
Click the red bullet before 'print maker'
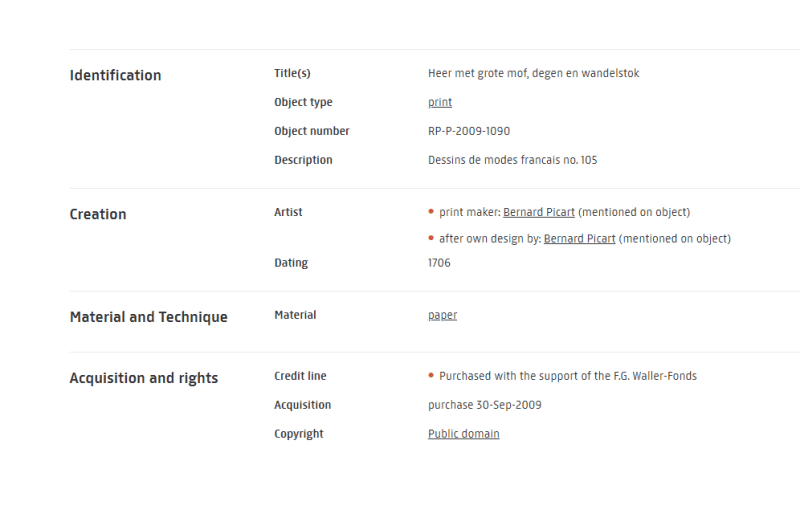click(x=431, y=211)
